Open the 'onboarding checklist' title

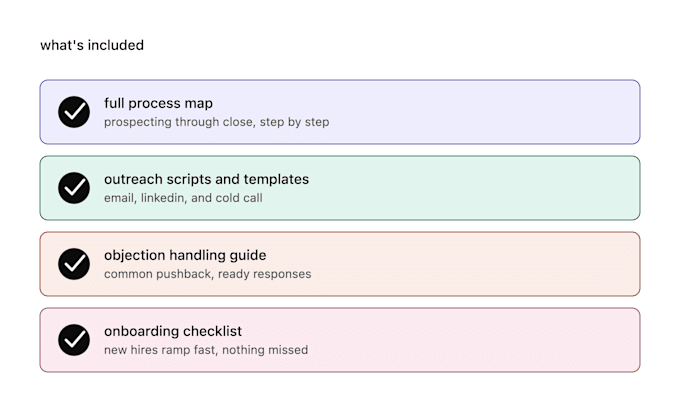[x=173, y=331]
